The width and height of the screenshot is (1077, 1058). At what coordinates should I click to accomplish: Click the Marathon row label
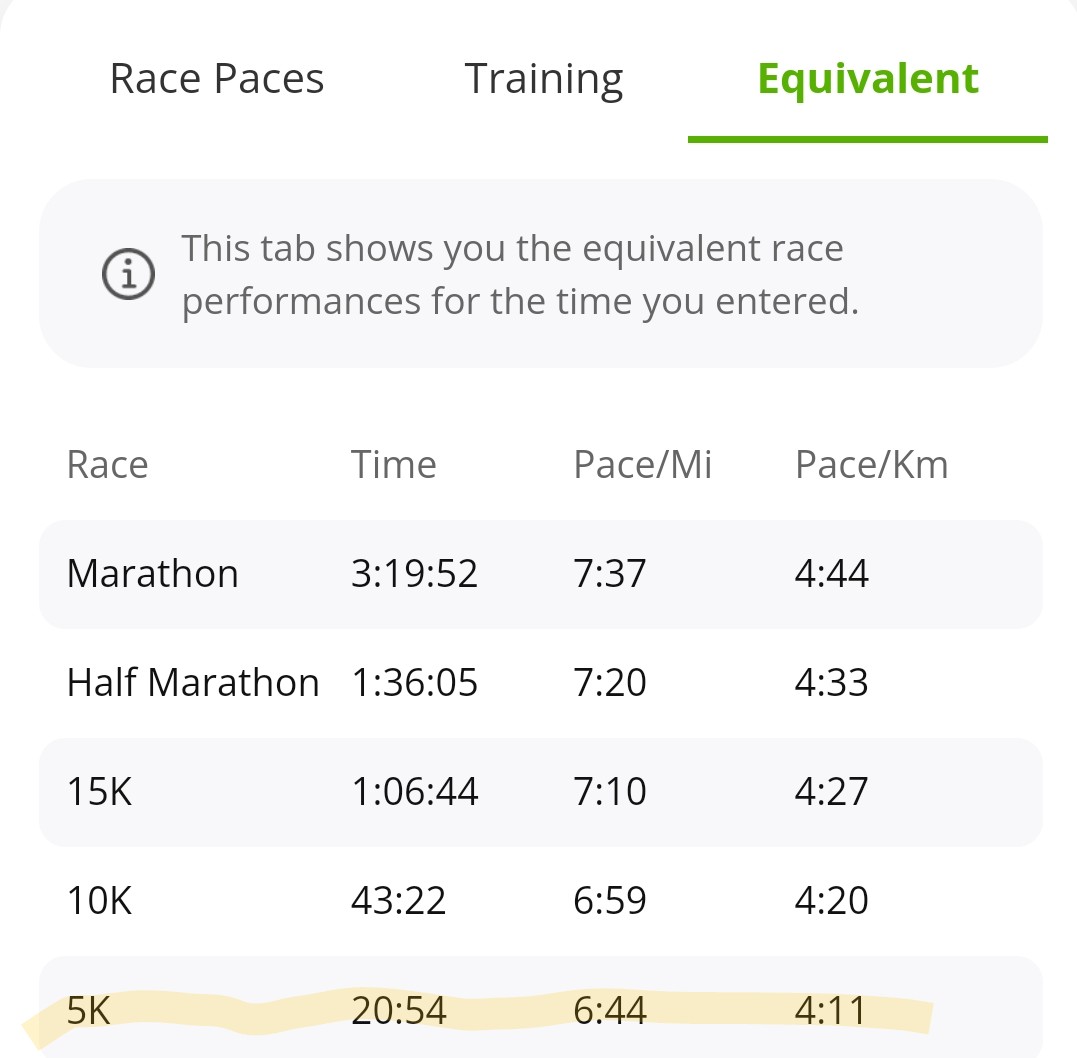tap(153, 574)
